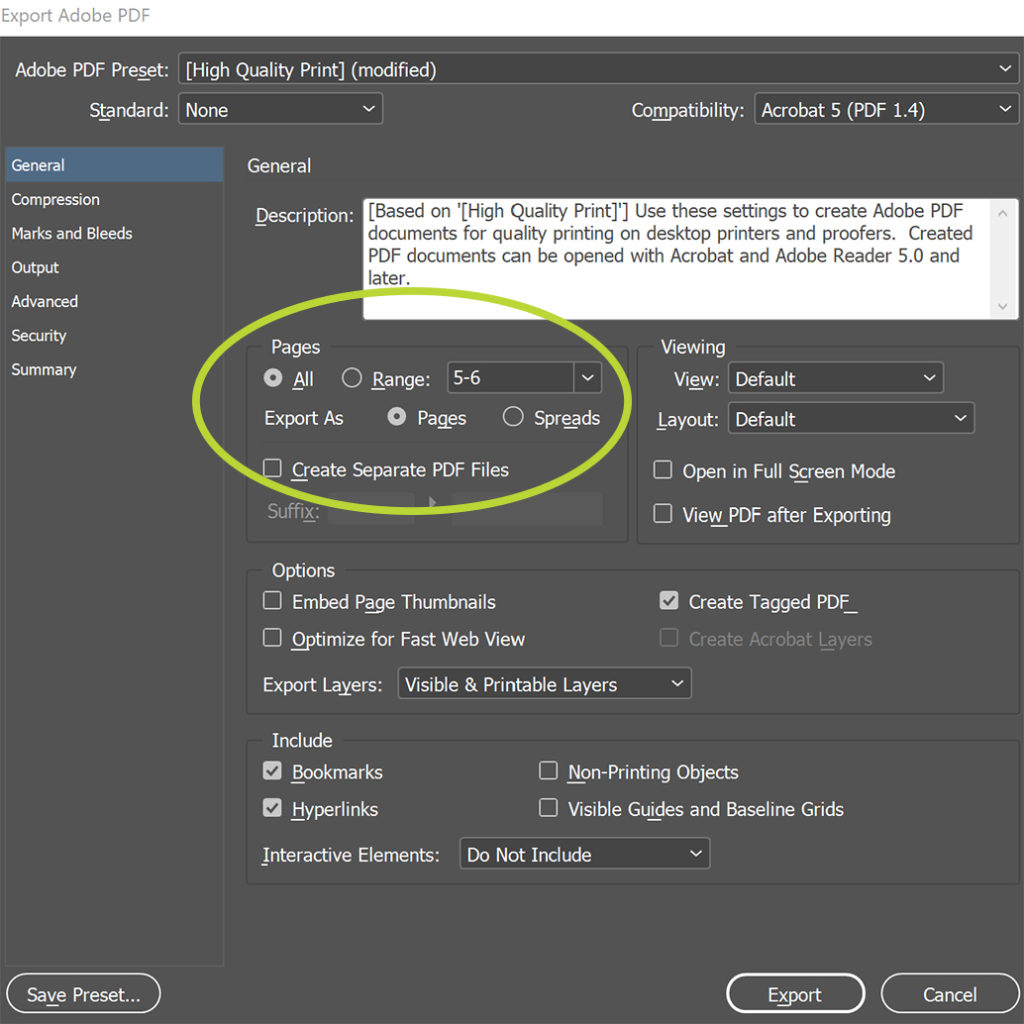Image resolution: width=1024 pixels, height=1024 pixels.
Task: Show the Summary section
Action: coord(114,369)
